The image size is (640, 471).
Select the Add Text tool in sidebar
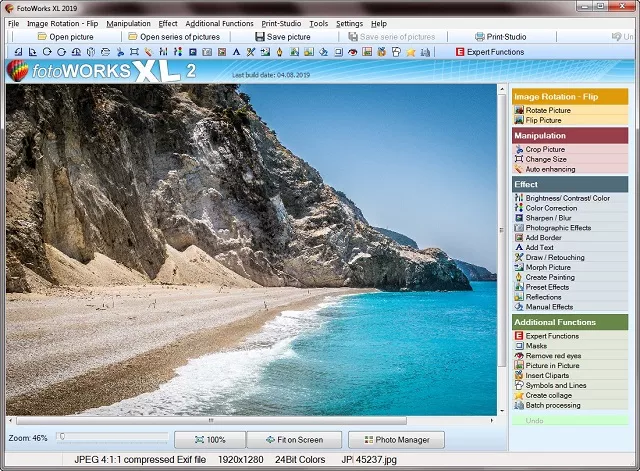tap(539, 247)
